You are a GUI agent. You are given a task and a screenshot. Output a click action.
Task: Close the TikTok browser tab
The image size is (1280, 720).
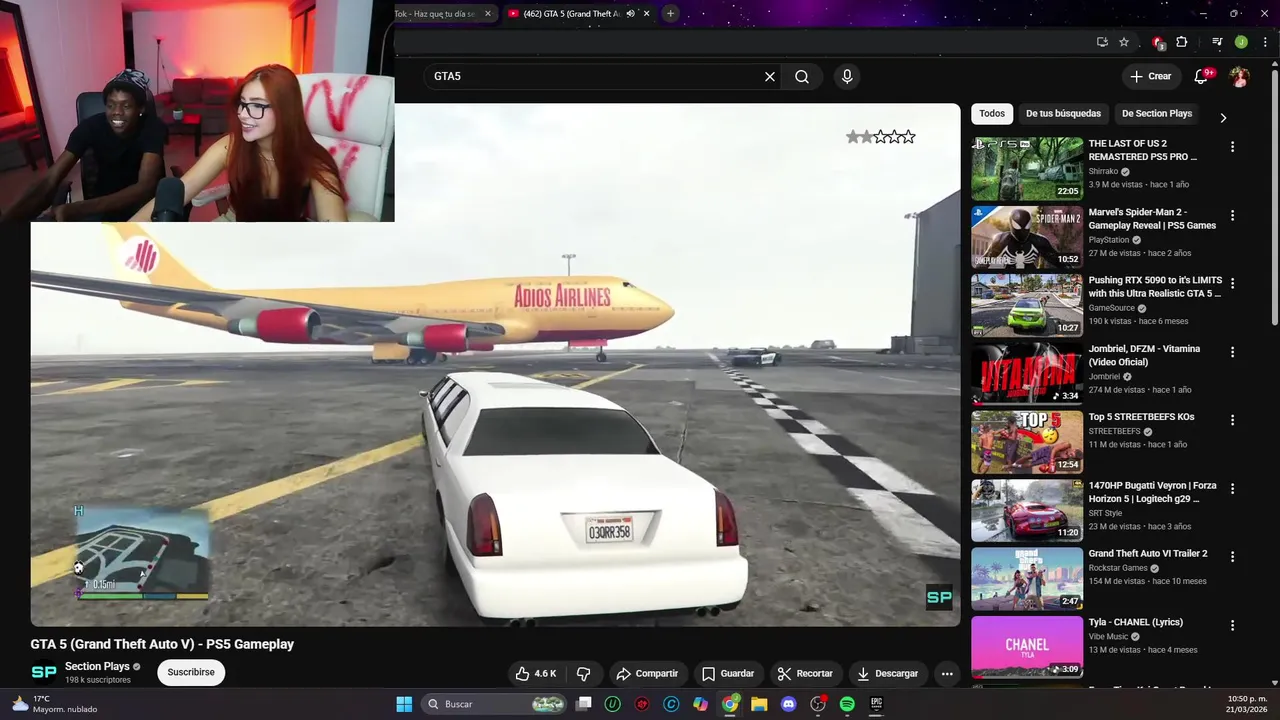tap(488, 14)
